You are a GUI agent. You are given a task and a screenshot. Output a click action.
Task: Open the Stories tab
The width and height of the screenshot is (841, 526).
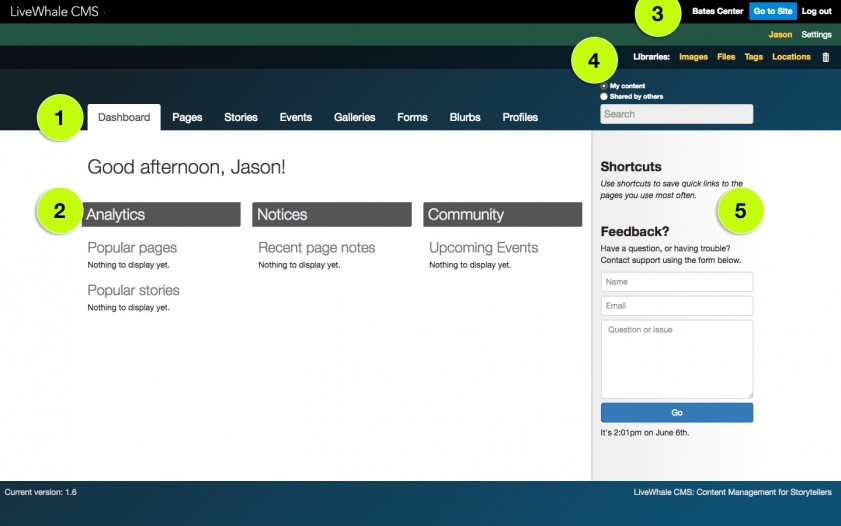[x=241, y=117]
